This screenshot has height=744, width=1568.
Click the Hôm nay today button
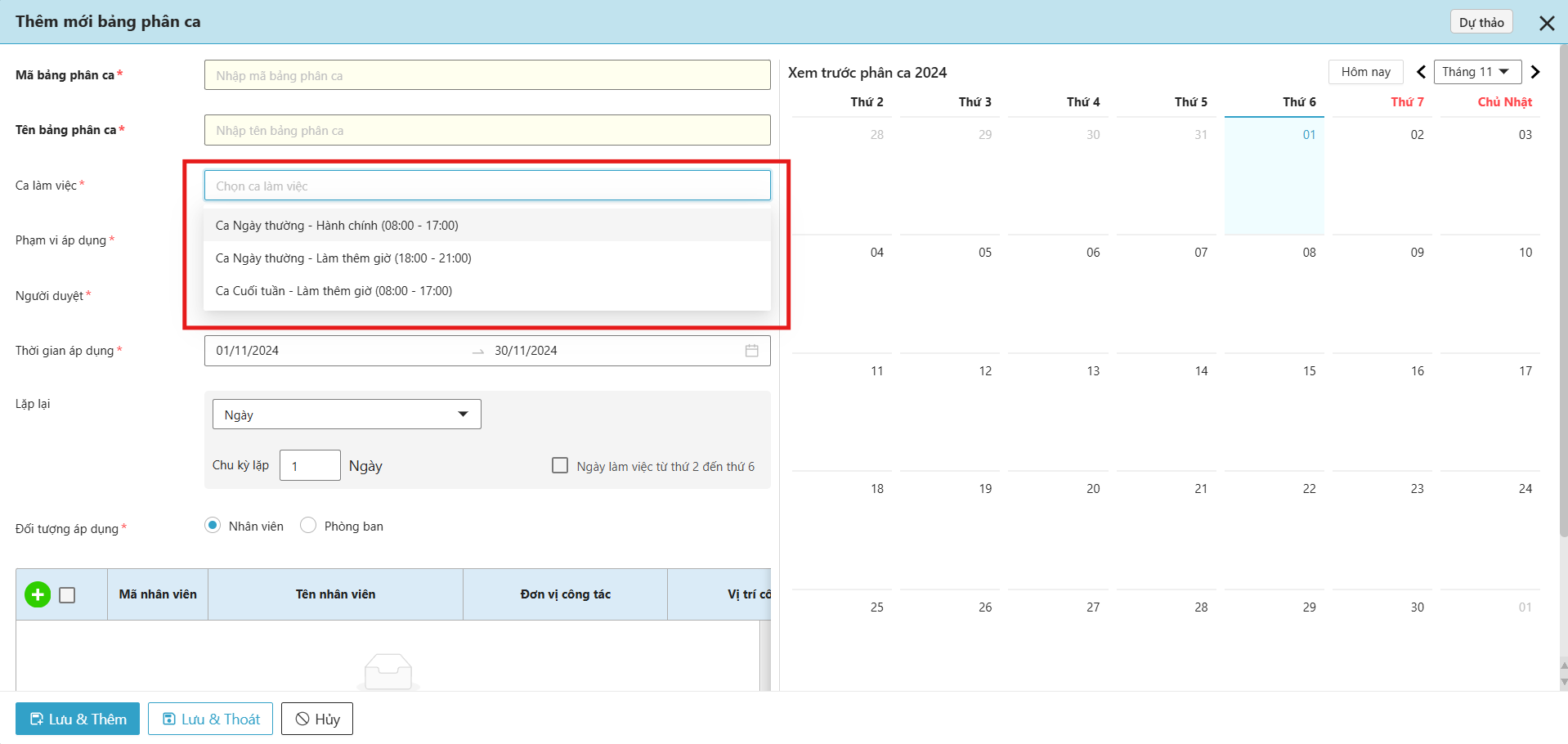(1365, 72)
